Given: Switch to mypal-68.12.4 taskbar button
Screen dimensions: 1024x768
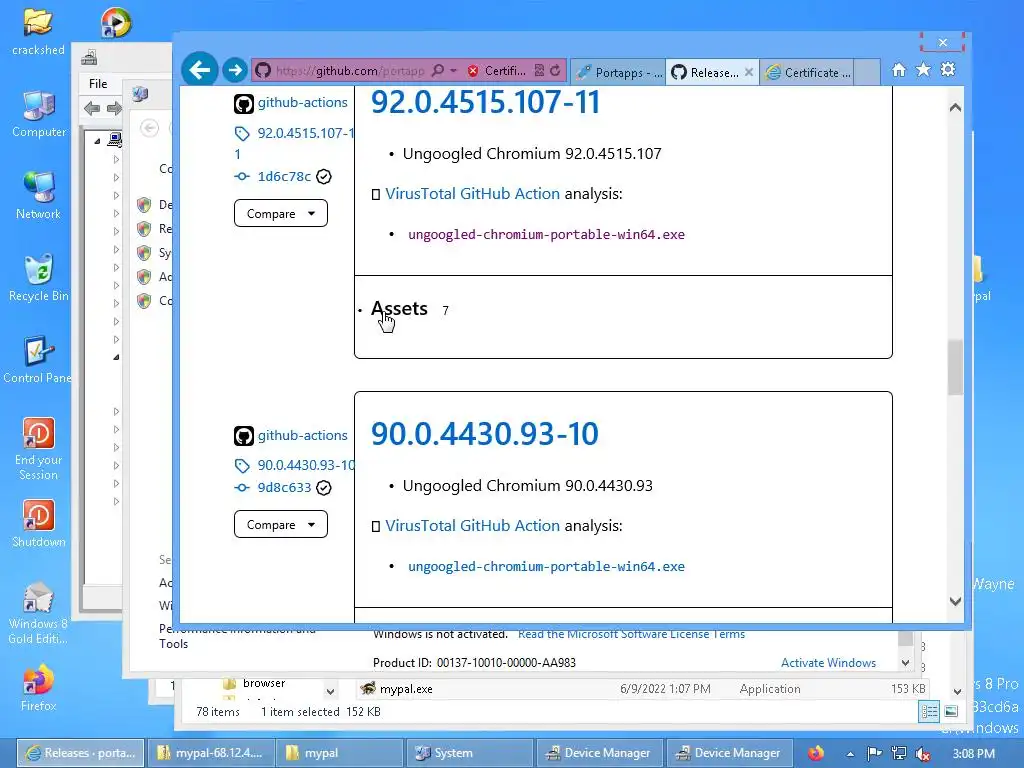Looking at the screenshot, I should 210,753.
